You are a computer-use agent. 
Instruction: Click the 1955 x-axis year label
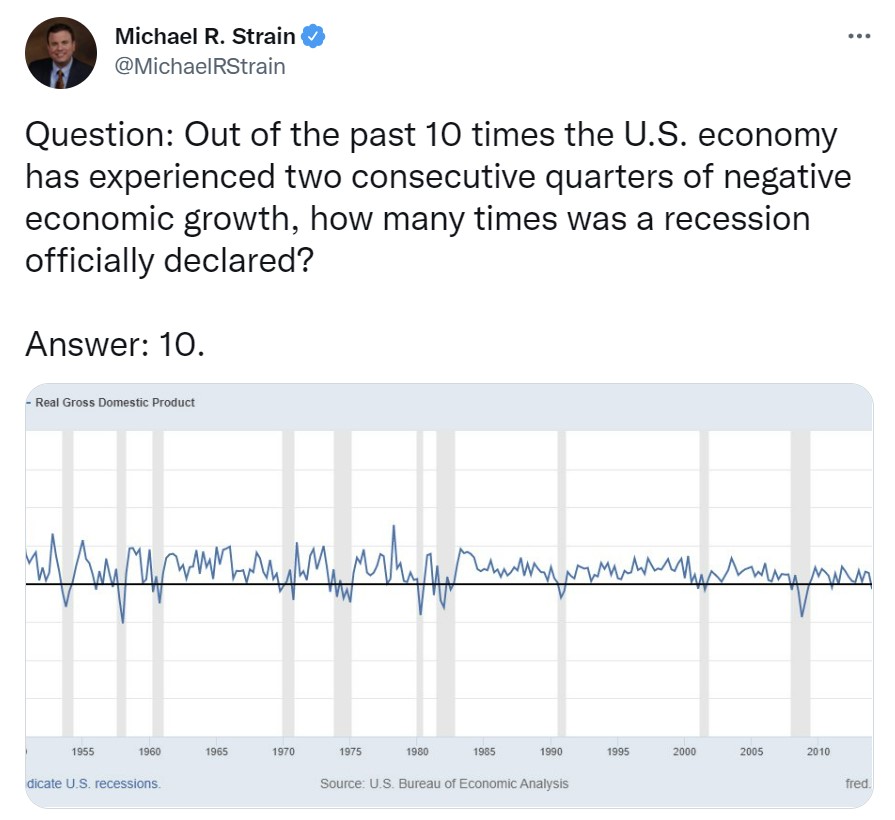83,752
